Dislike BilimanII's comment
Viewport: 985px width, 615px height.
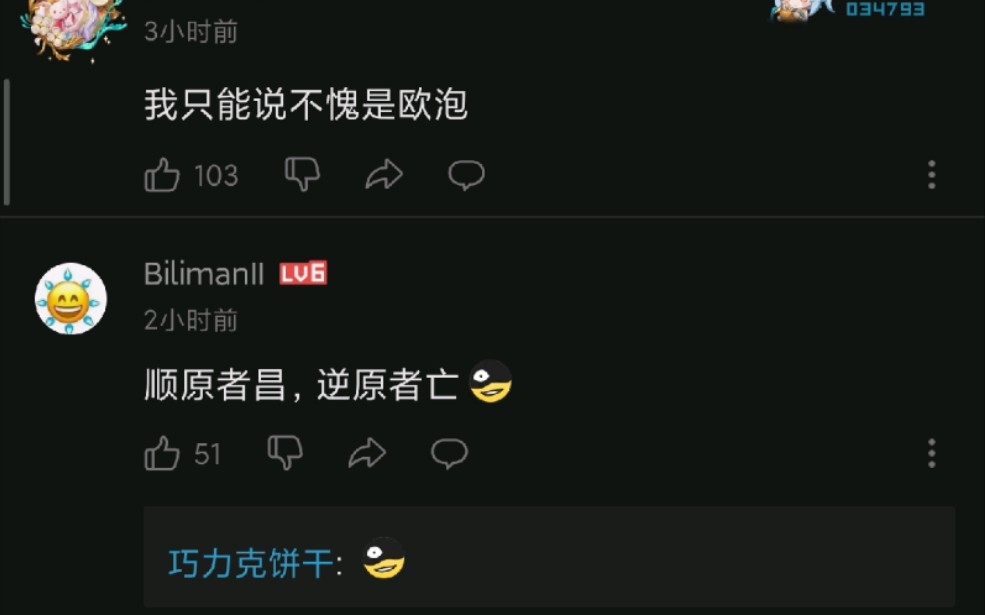click(x=285, y=452)
